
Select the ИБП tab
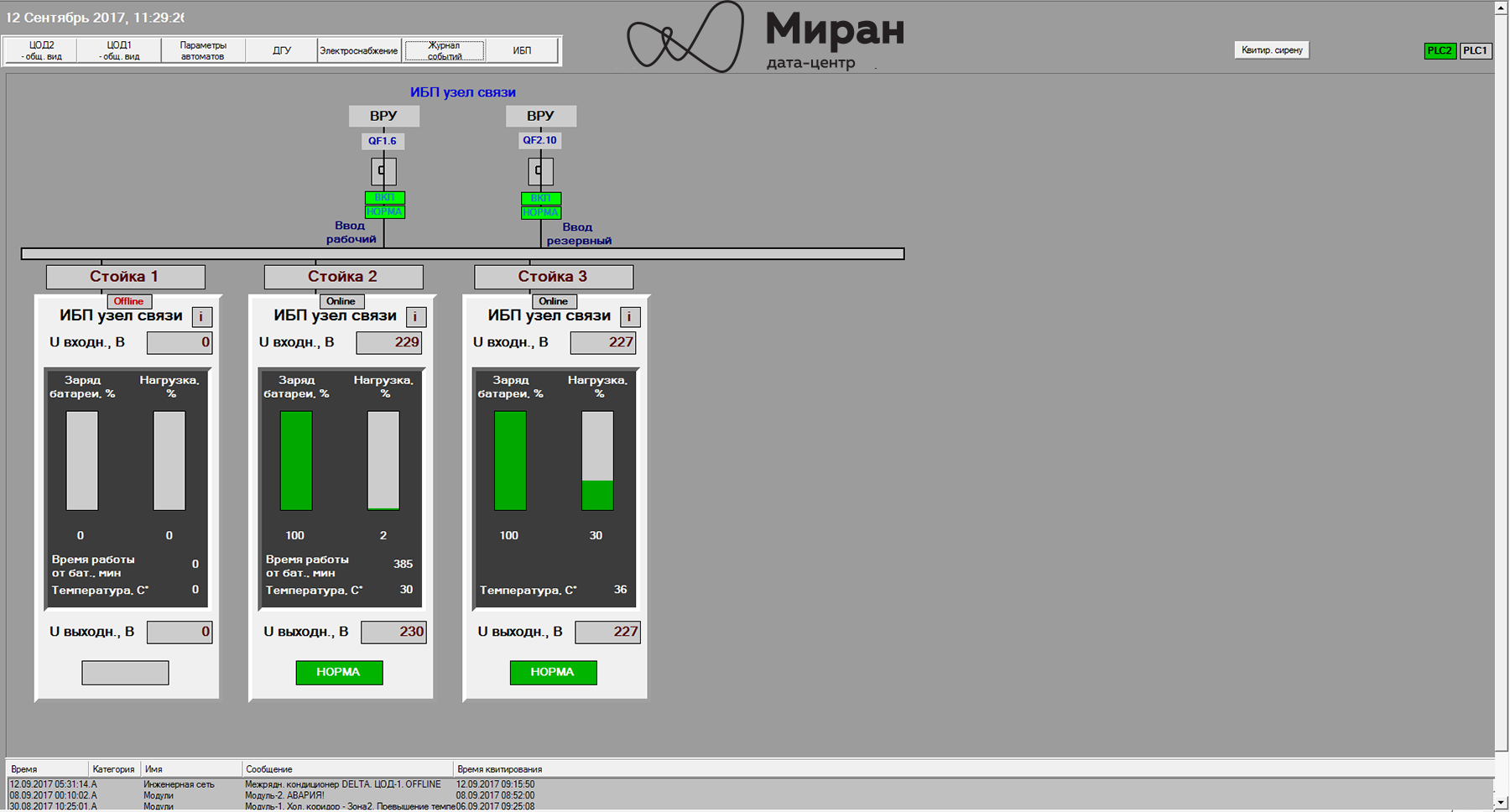click(522, 50)
